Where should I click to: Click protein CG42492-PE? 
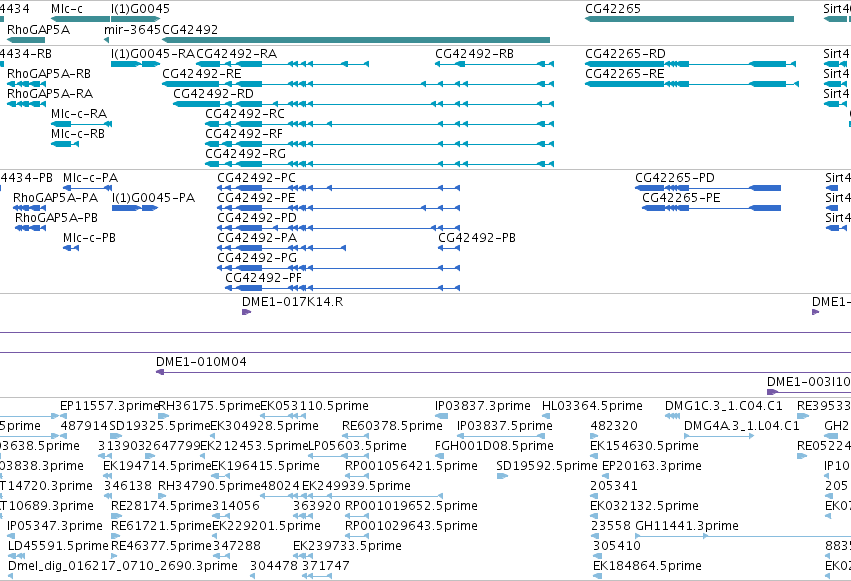tap(339, 208)
